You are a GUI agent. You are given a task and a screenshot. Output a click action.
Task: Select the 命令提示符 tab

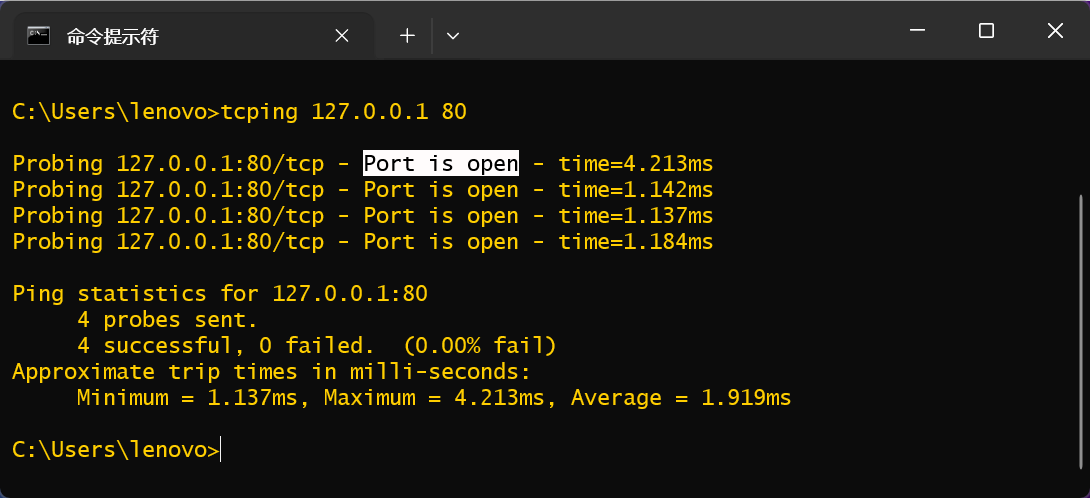[194, 36]
